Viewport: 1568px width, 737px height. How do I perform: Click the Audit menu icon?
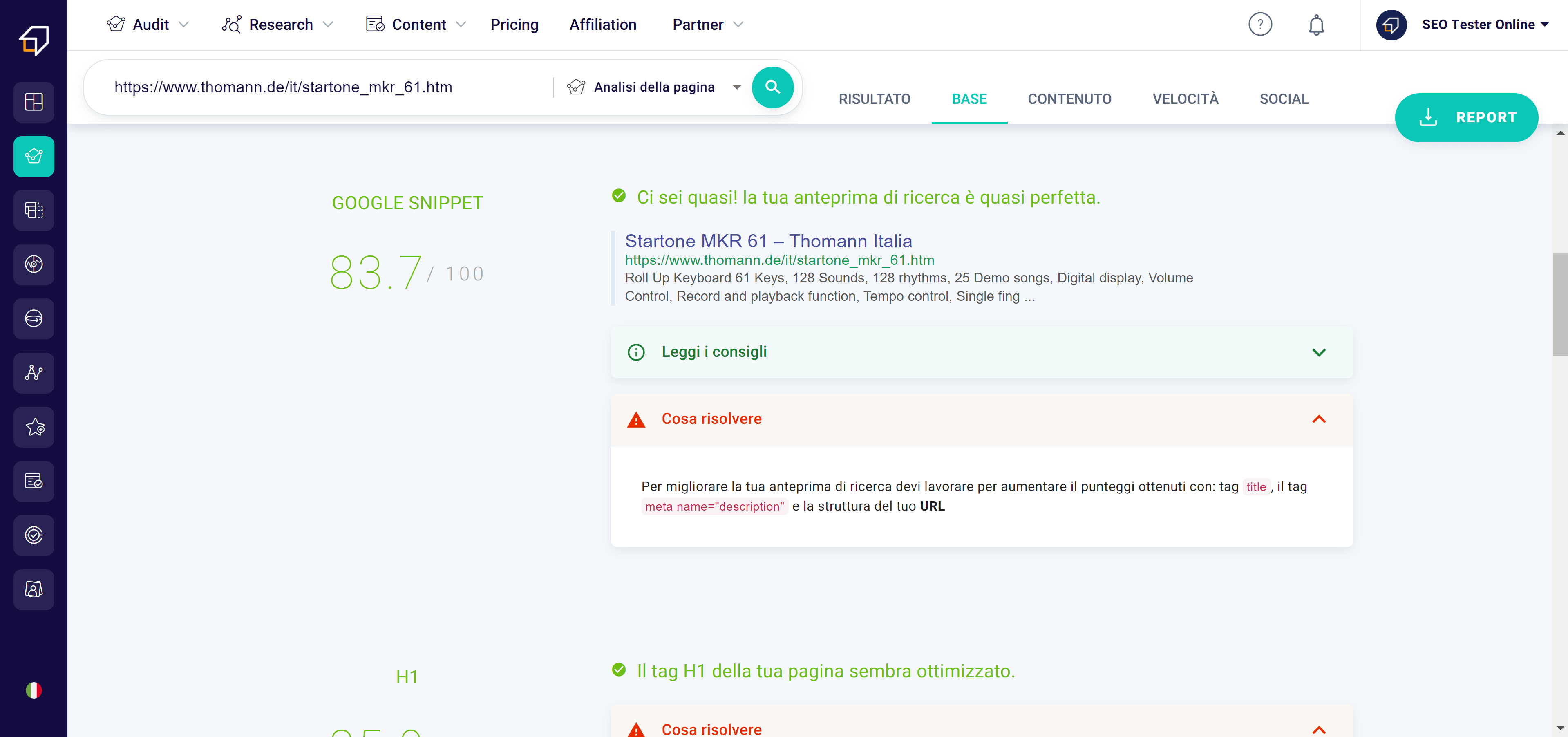pos(116,24)
